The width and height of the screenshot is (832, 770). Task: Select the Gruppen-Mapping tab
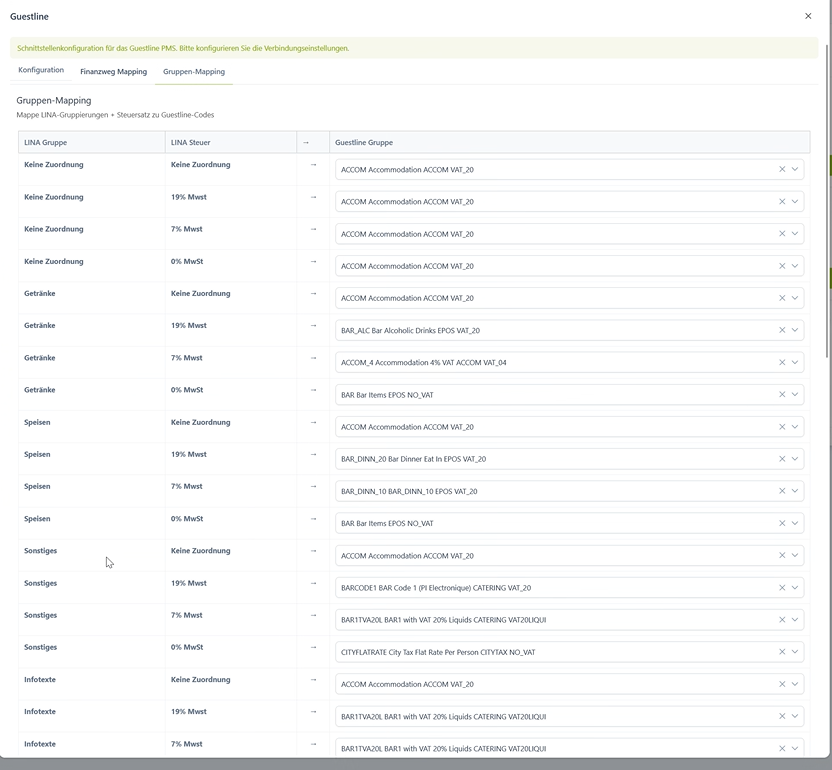click(194, 71)
